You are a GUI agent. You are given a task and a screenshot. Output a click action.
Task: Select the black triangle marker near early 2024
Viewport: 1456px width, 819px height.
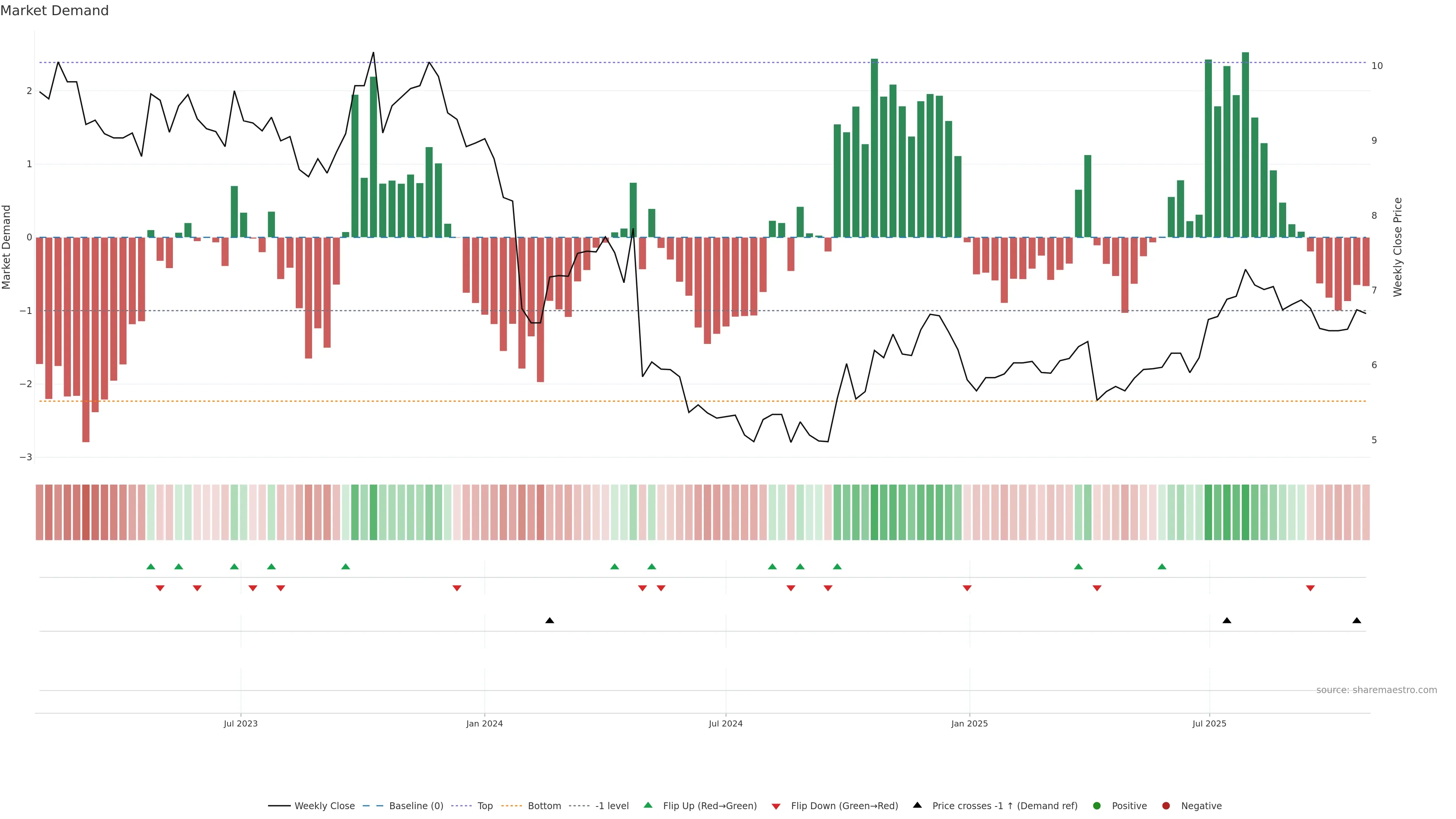(549, 621)
